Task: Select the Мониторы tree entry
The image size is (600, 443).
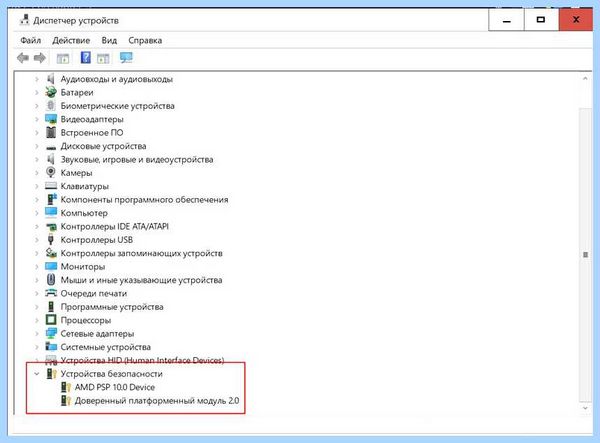Action: tap(83, 267)
